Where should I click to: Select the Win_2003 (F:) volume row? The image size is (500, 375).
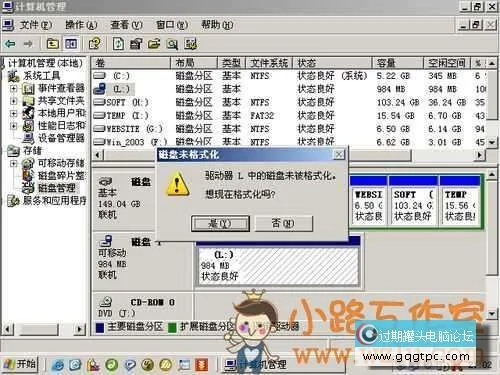coord(289,142)
